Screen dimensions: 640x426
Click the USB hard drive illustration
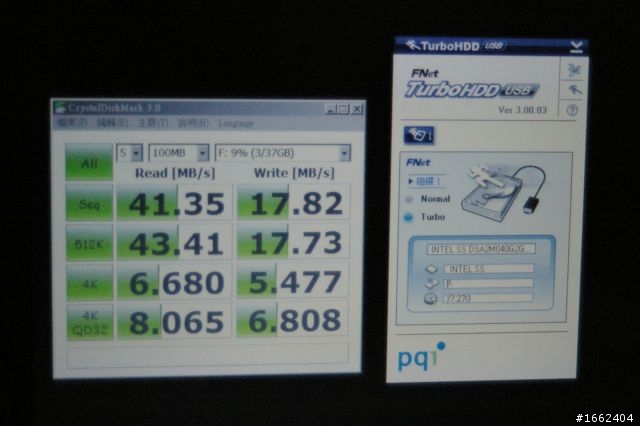click(504, 193)
